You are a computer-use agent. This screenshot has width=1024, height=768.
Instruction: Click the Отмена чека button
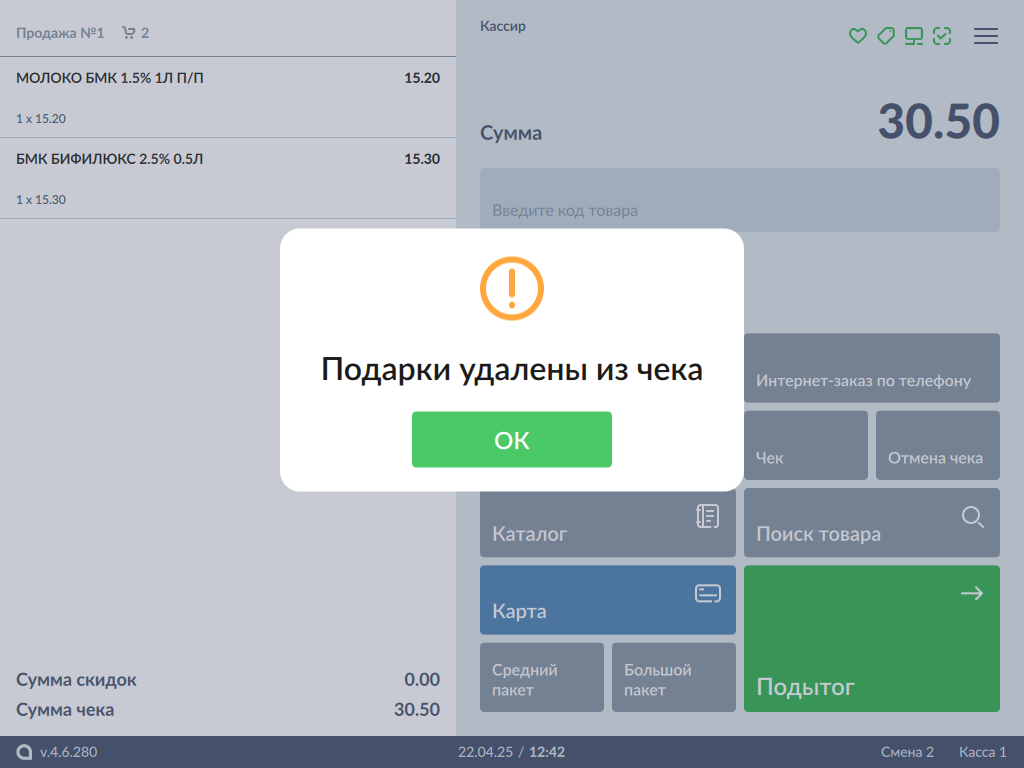[x=937, y=446]
